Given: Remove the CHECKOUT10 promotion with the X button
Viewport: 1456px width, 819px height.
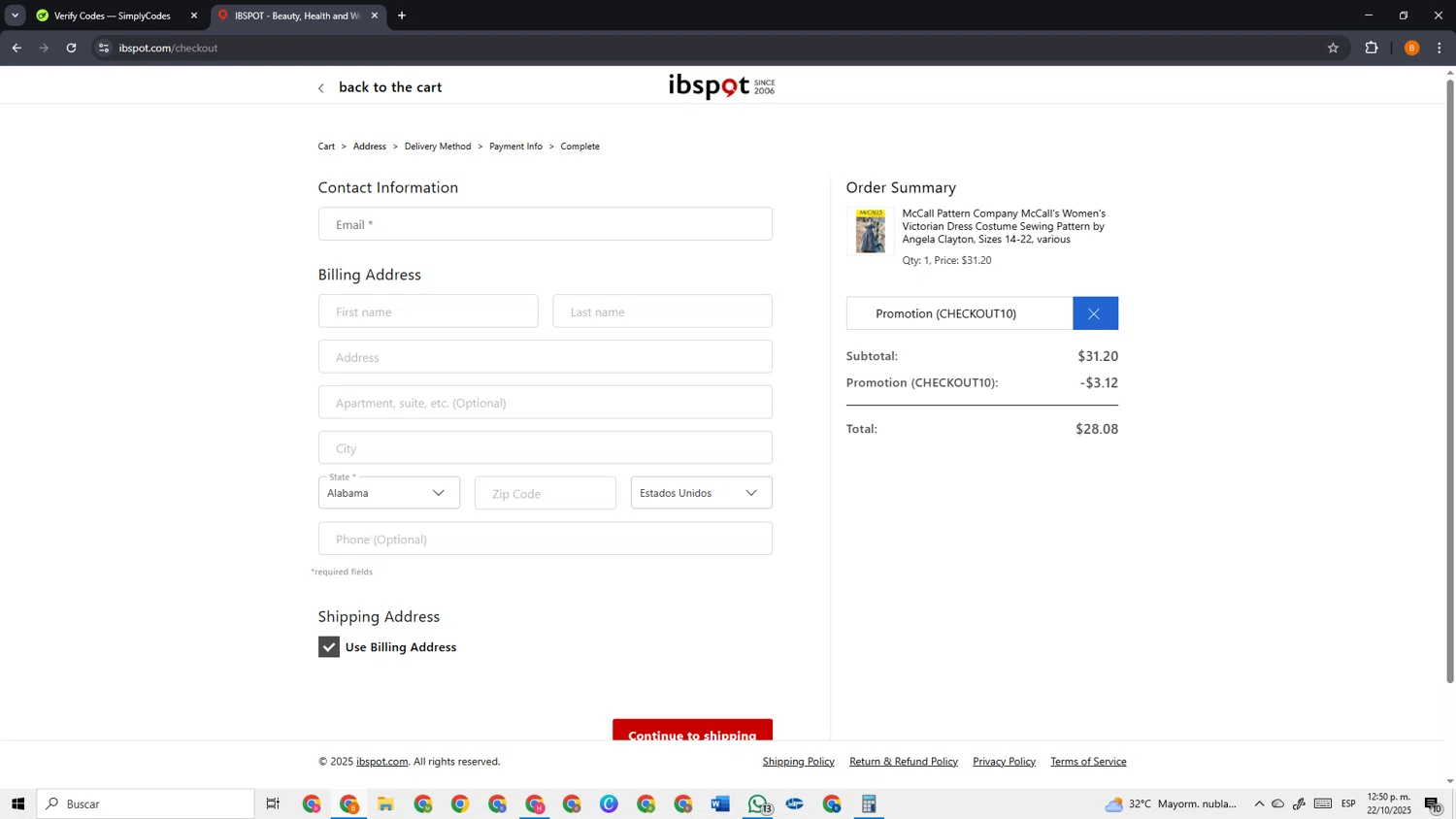Looking at the screenshot, I should tap(1095, 313).
